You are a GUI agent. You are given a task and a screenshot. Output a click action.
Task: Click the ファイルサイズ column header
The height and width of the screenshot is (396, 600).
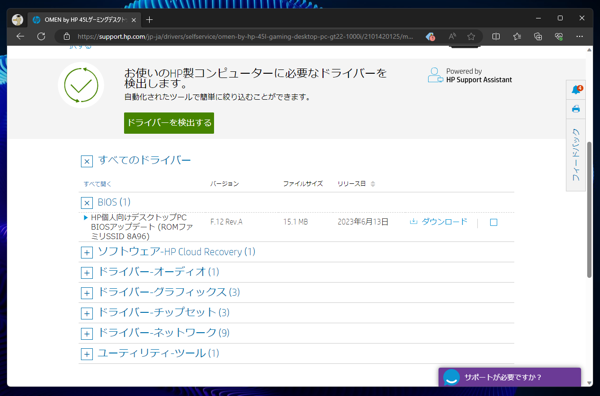[303, 184]
